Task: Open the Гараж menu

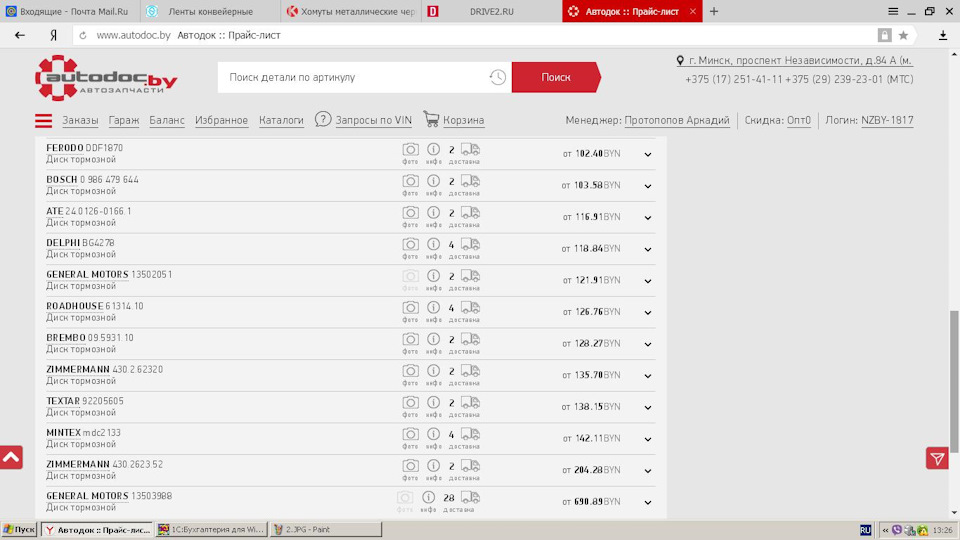Action: point(124,120)
